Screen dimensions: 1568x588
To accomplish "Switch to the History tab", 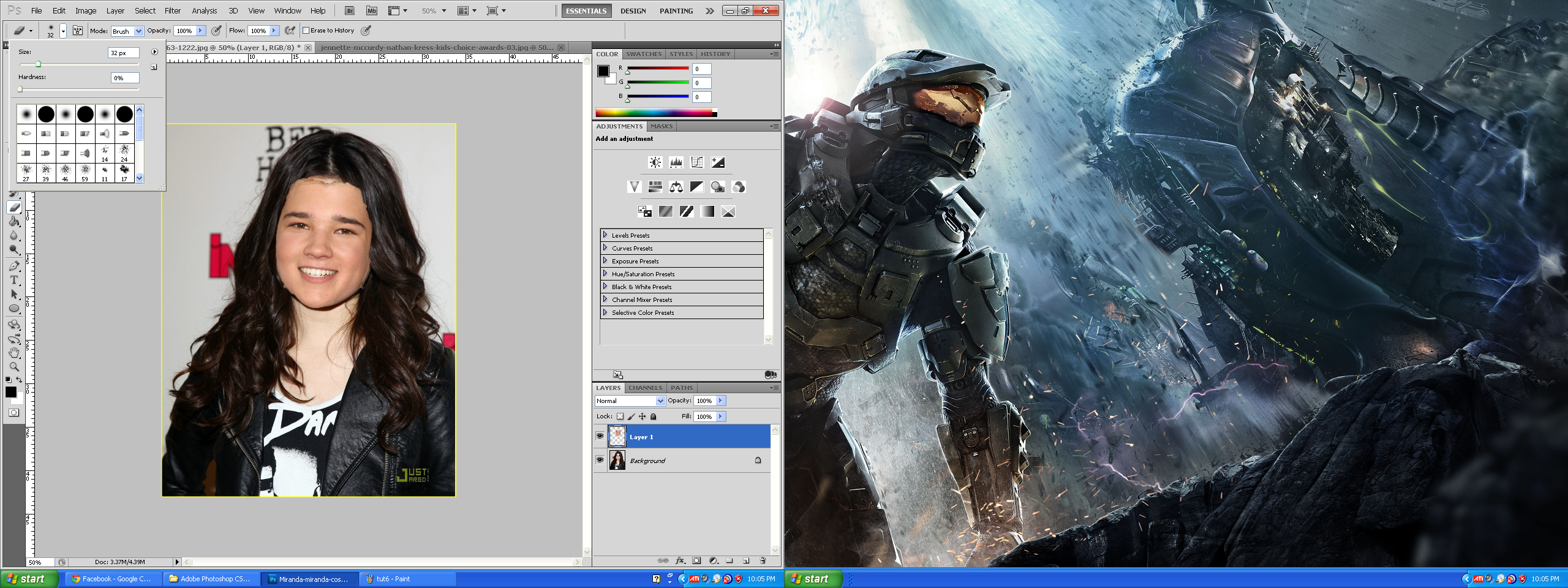I will 715,54.
